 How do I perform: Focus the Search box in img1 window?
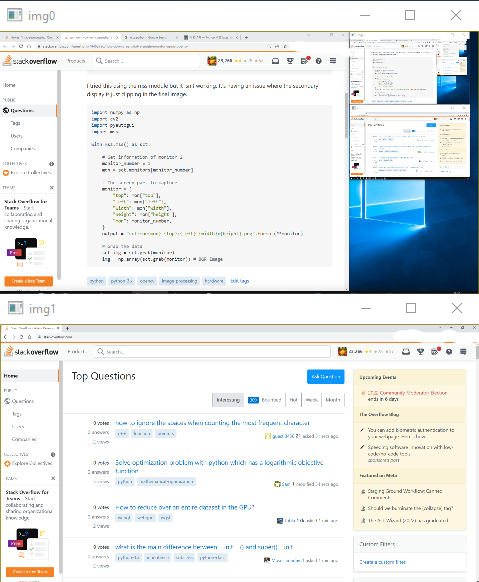click(x=212, y=352)
